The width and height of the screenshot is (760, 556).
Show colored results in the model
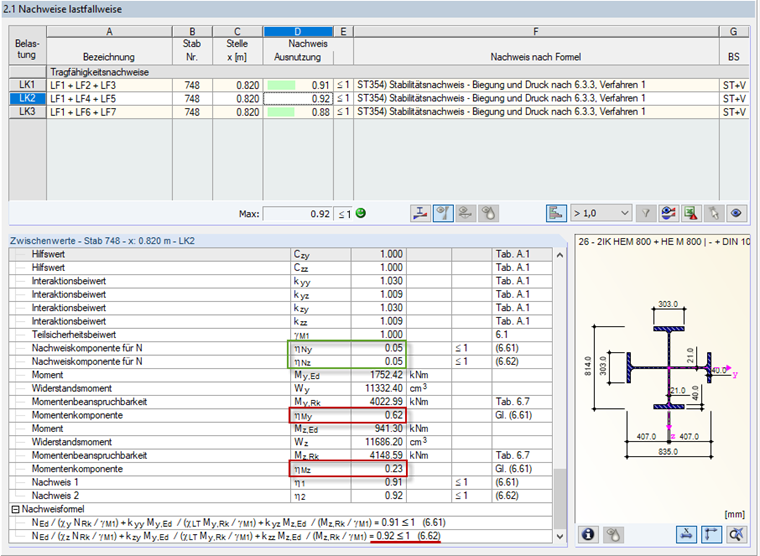tap(668, 213)
